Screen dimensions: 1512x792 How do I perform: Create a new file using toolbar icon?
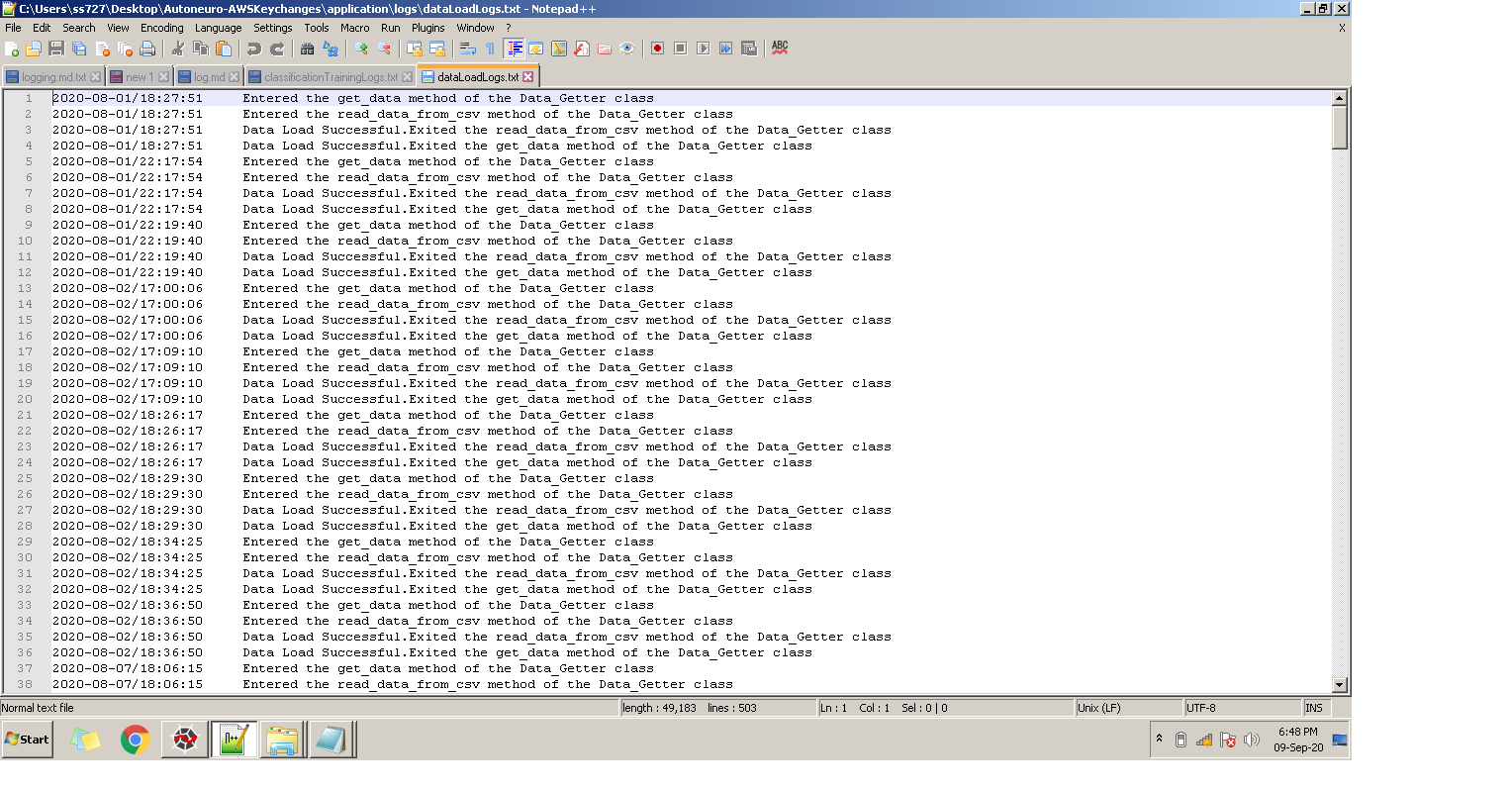click(11, 48)
